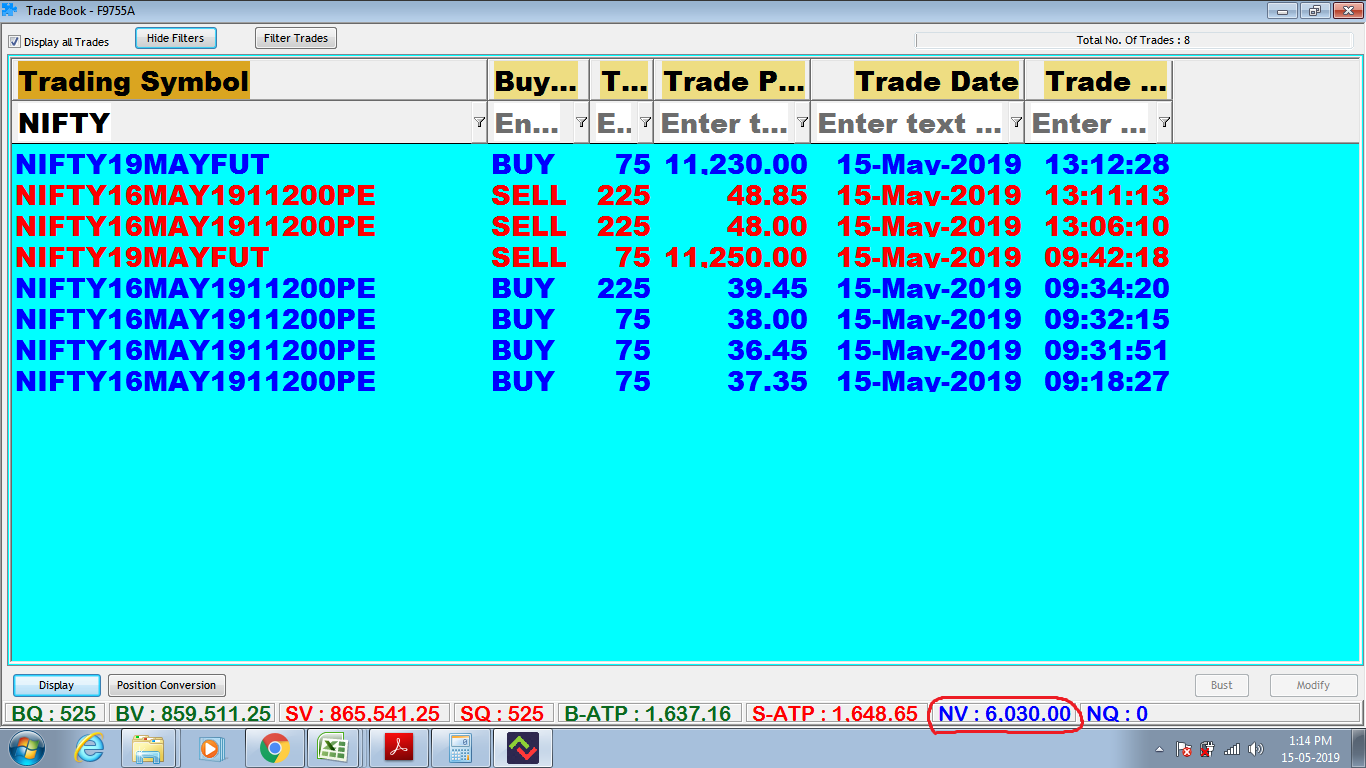Click Hide Filters button
The image size is (1366, 768).
[175, 38]
